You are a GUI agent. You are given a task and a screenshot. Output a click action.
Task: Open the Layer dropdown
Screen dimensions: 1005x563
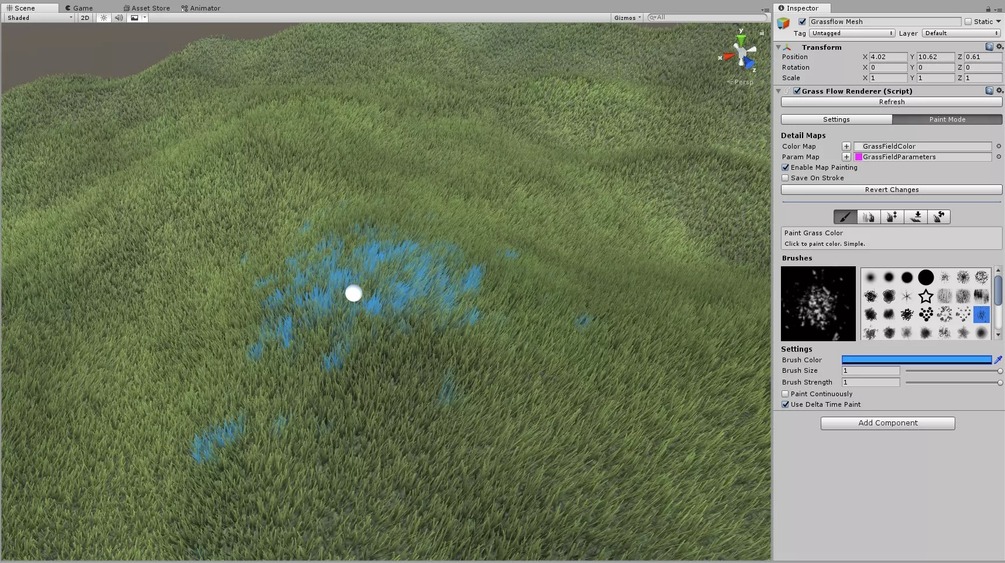(960, 33)
